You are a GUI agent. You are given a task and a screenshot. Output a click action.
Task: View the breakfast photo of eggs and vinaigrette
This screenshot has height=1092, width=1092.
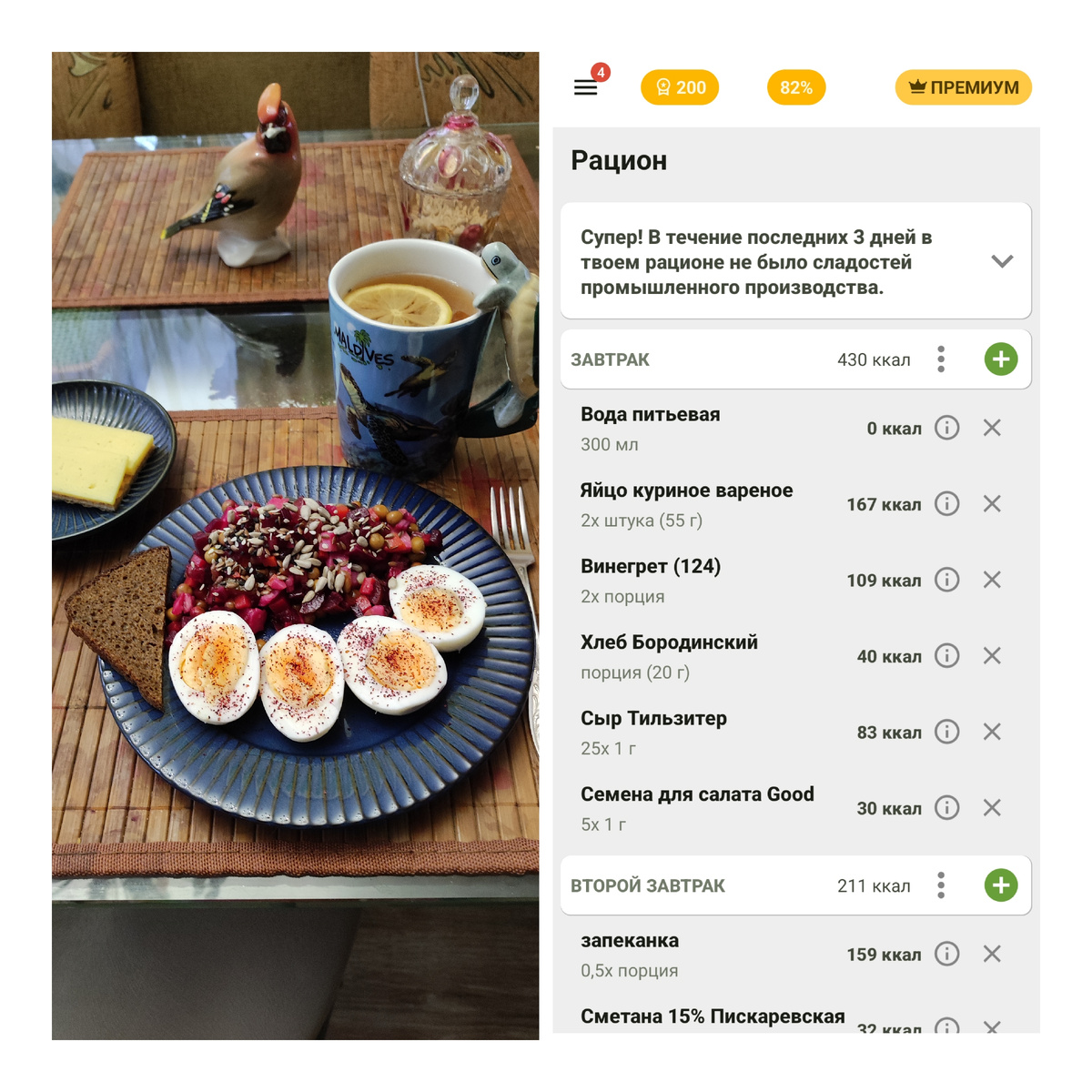click(295, 546)
